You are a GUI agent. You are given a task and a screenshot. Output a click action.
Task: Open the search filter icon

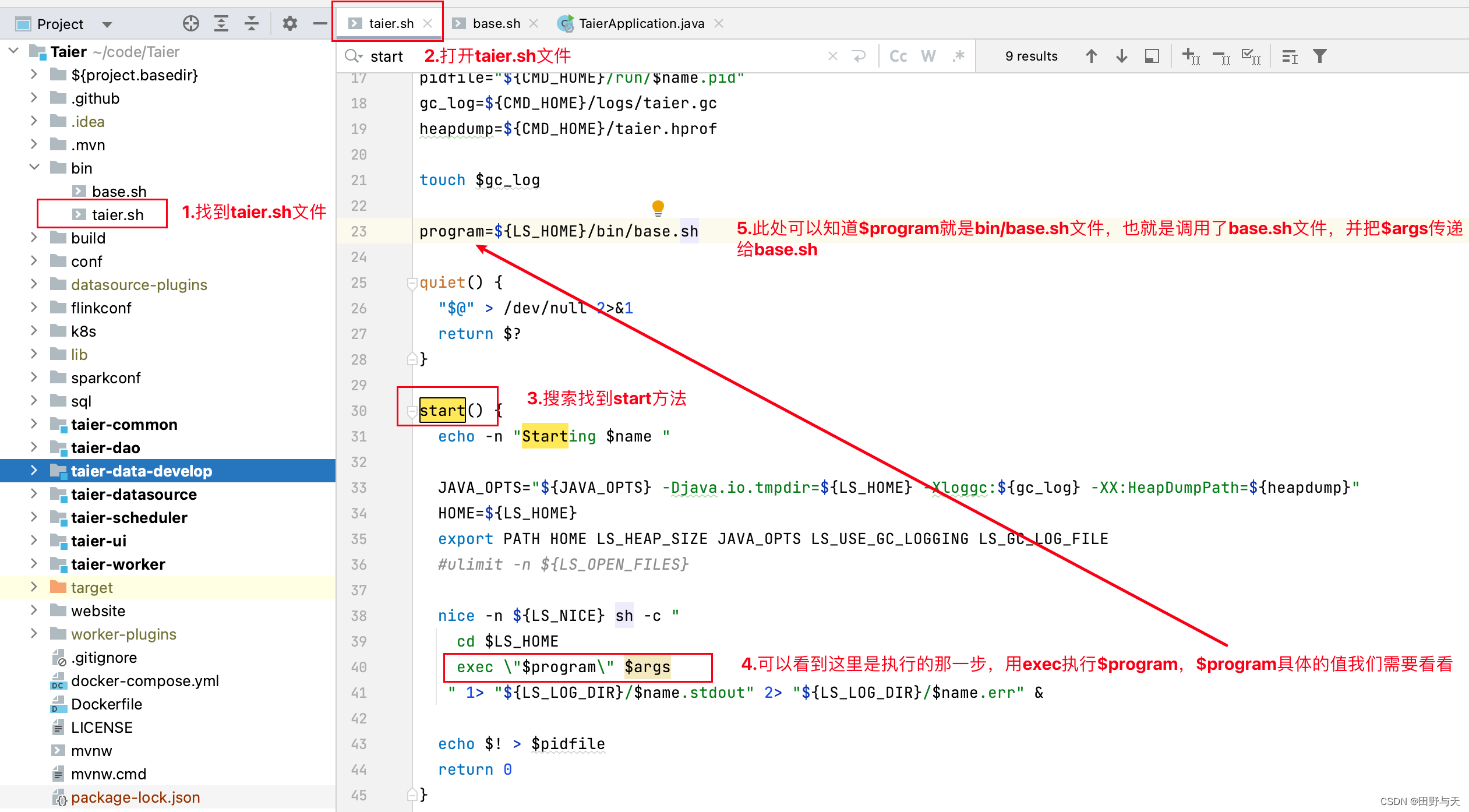coord(1320,55)
